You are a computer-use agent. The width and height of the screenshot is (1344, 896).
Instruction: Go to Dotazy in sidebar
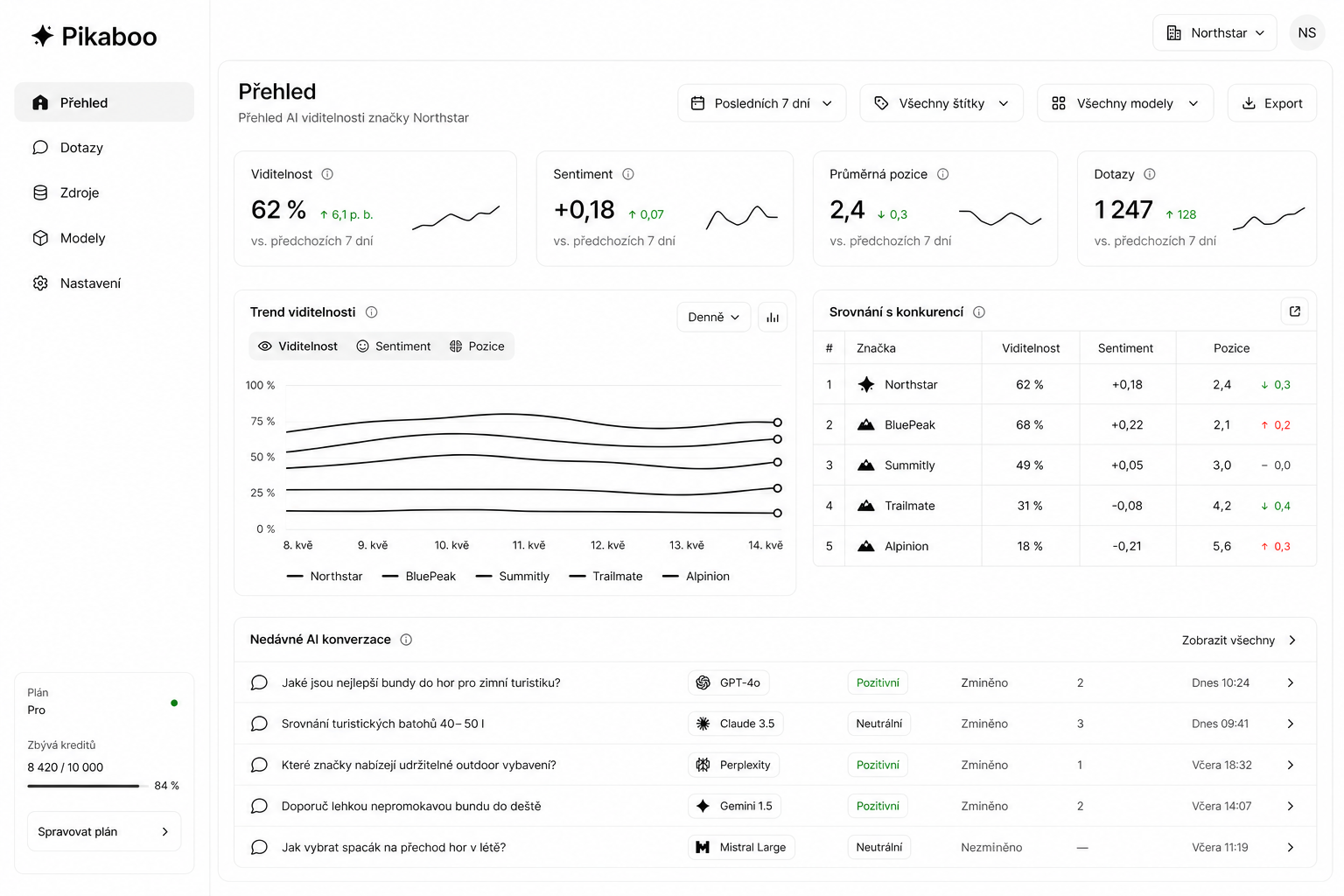(104, 148)
